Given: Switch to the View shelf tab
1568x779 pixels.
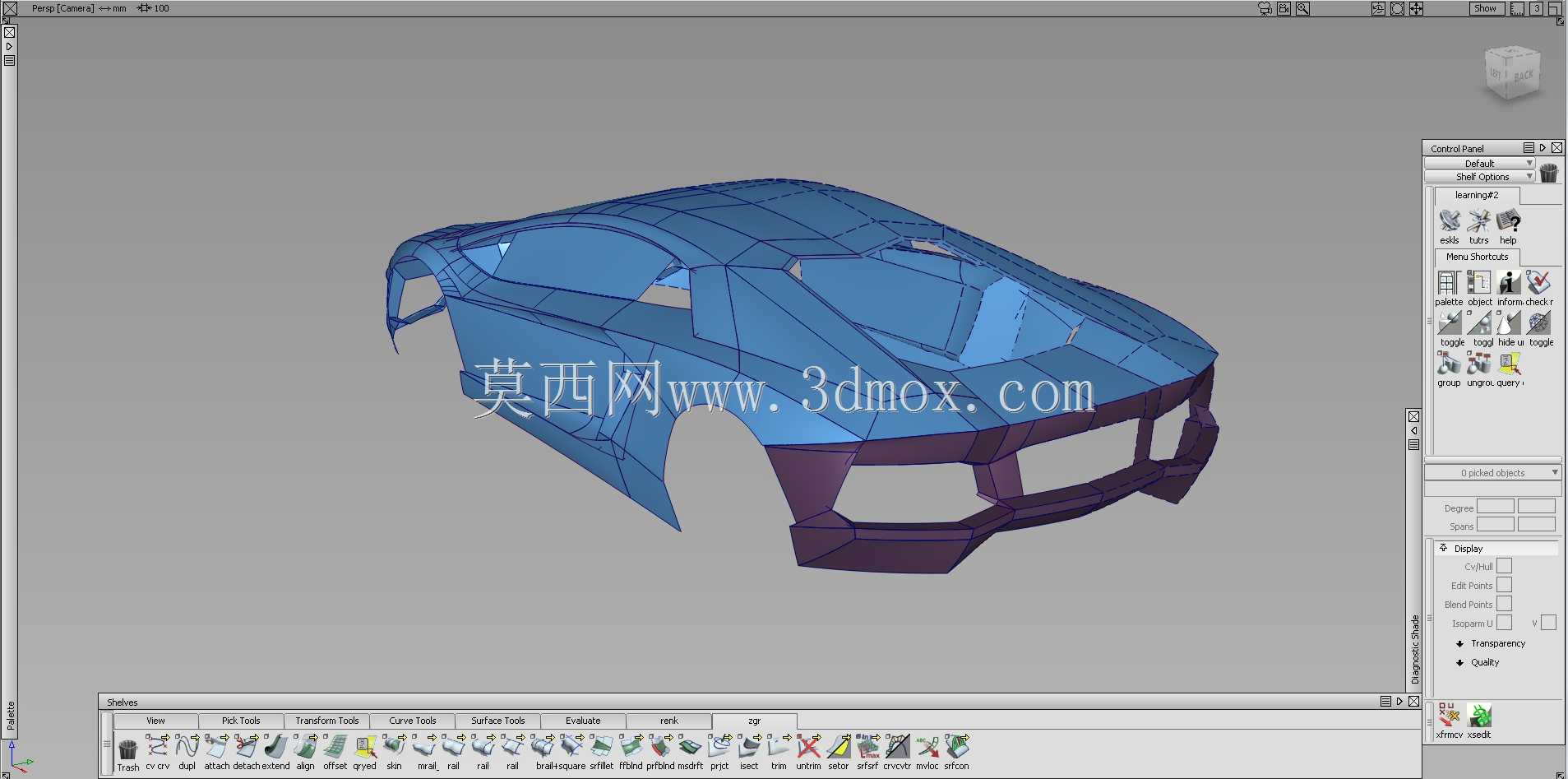Looking at the screenshot, I should coord(155,721).
